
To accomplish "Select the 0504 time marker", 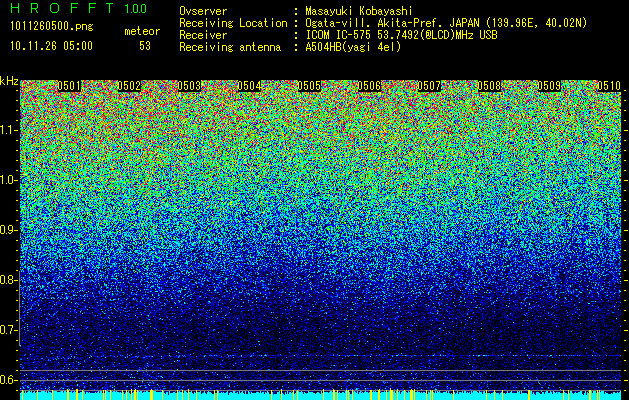I will click(x=250, y=86).
